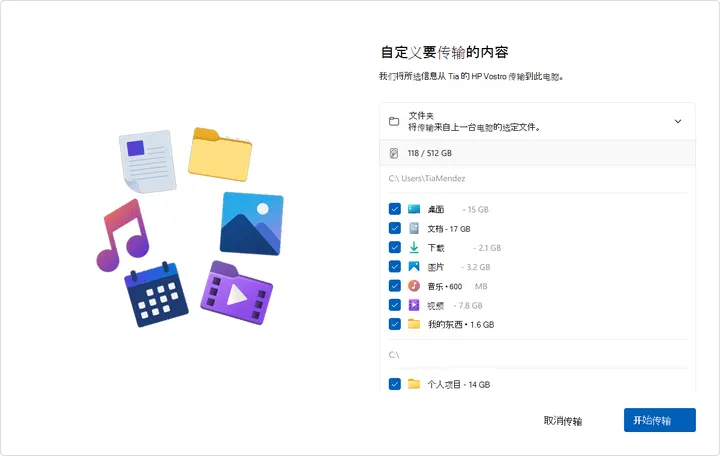This screenshot has height=456, width=720.
Task: Uncheck the 桌面 15 GB checkbox
Action: [x=394, y=209]
